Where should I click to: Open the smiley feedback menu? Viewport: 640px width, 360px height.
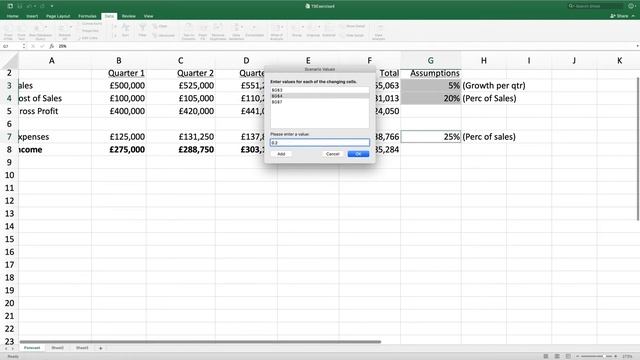tap(631, 6)
